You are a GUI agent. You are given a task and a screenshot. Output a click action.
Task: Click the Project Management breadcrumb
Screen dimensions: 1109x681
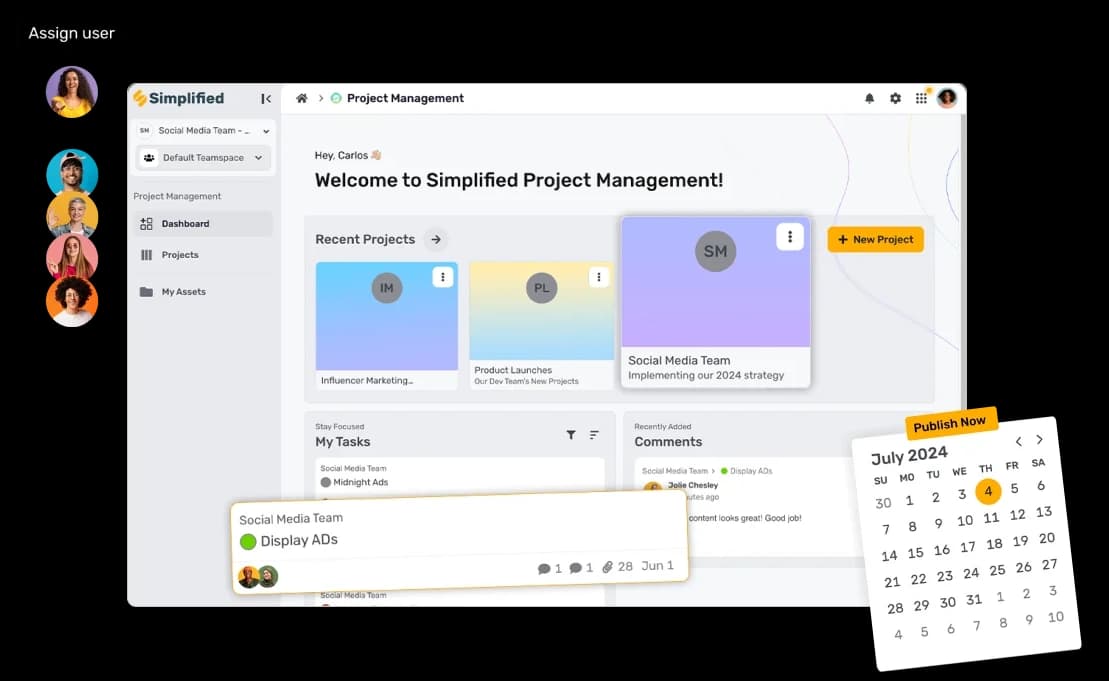click(405, 98)
